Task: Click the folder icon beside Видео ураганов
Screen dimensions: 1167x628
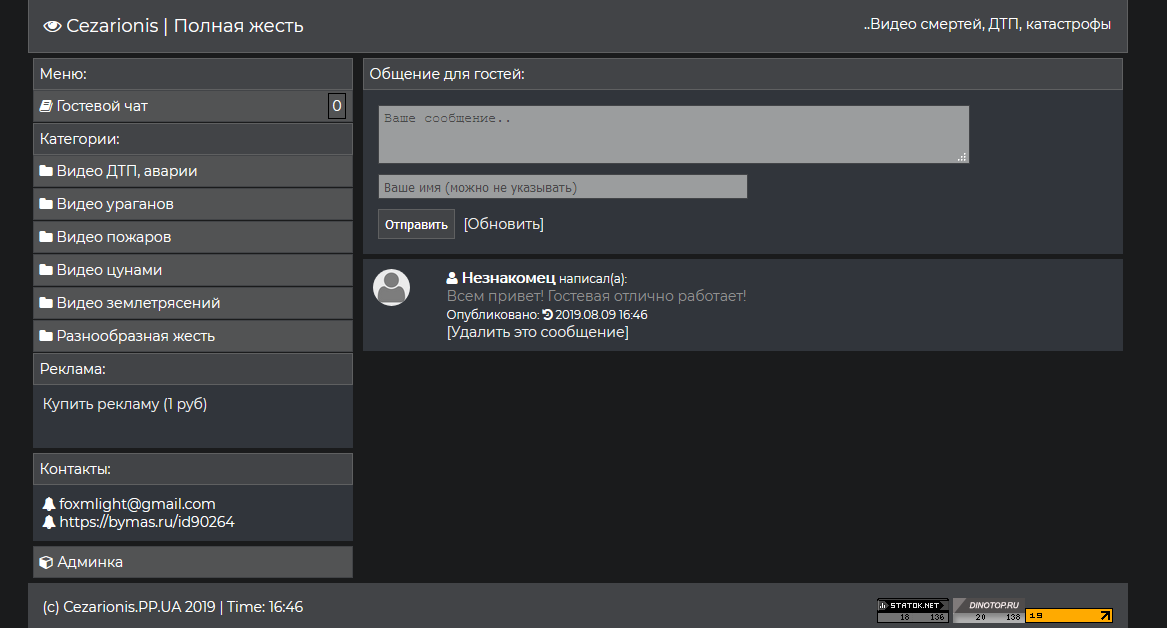Action: coord(46,204)
